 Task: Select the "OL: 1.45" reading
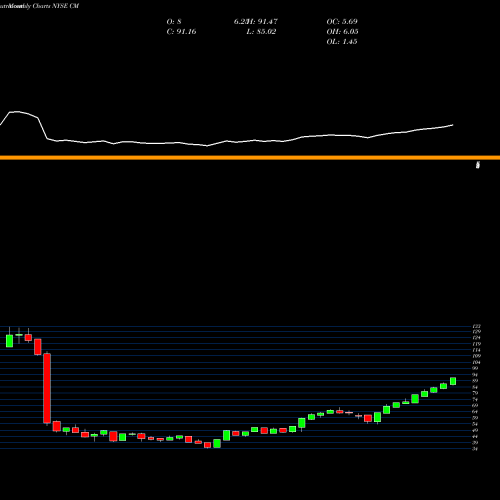[x=342, y=42]
